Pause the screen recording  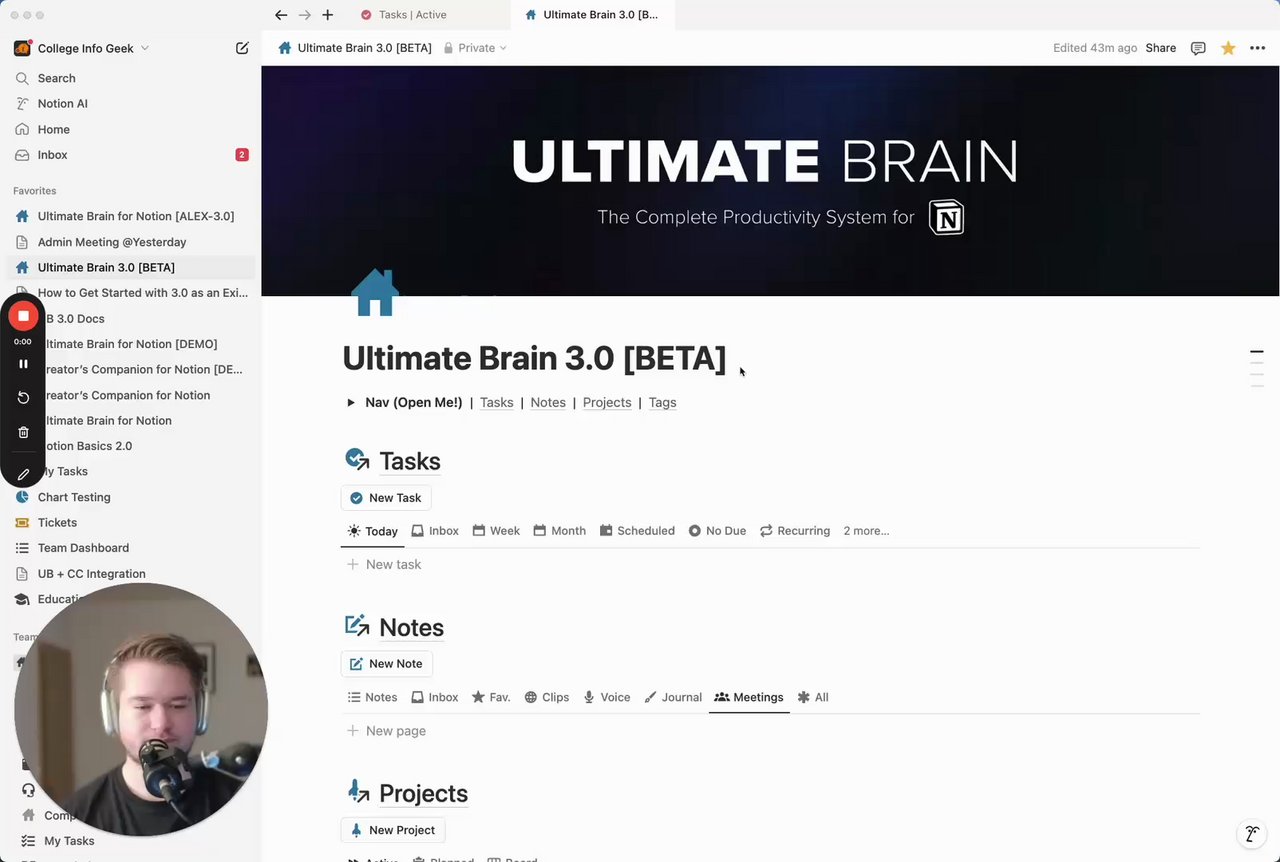[23, 364]
